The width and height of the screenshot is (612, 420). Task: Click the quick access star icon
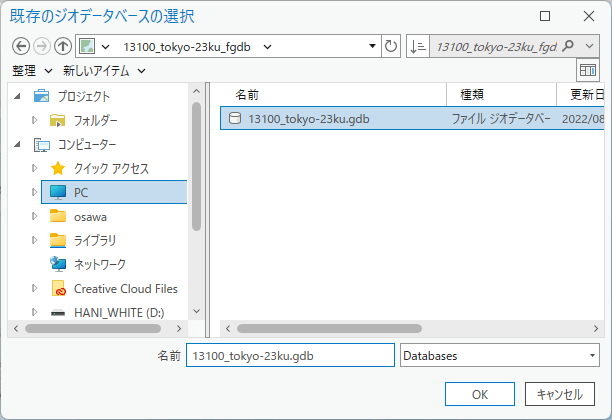coord(58,169)
